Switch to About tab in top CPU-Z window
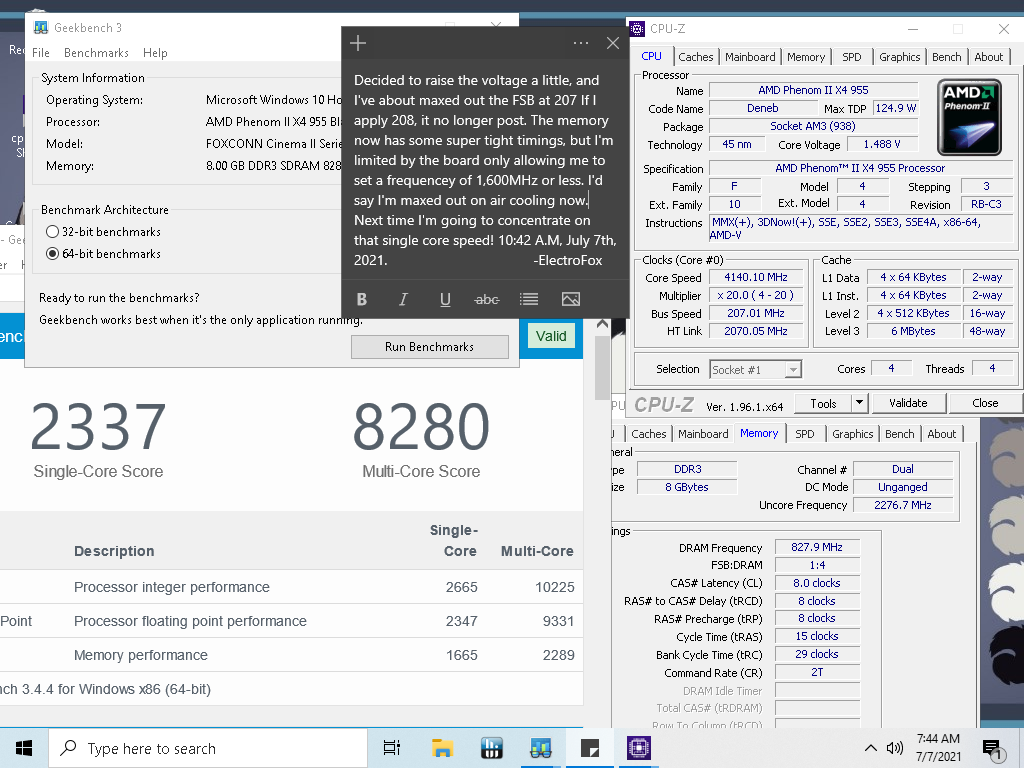 989,57
